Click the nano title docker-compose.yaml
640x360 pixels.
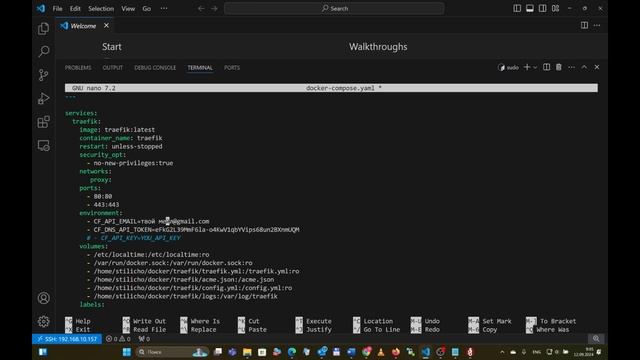[x=344, y=88]
